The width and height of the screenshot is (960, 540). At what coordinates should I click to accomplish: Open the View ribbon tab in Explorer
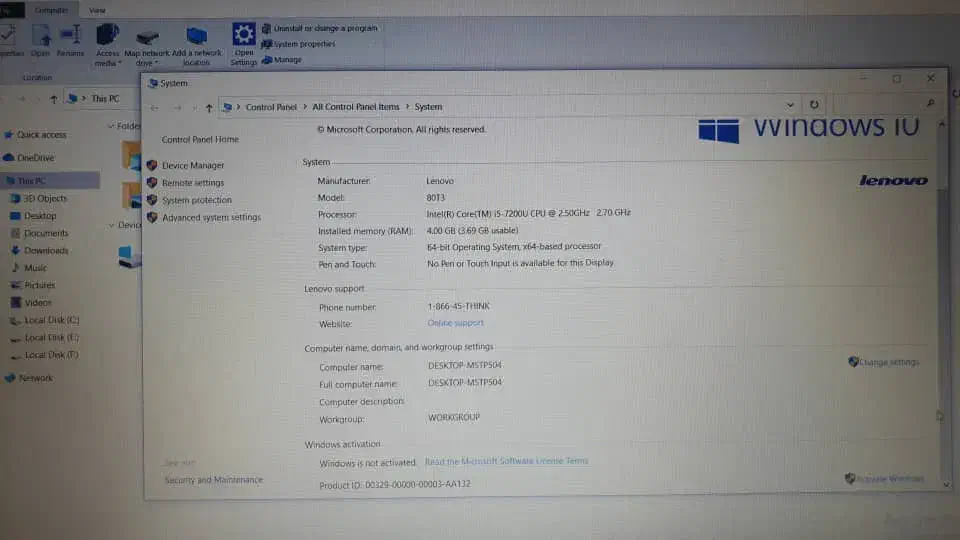97,10
